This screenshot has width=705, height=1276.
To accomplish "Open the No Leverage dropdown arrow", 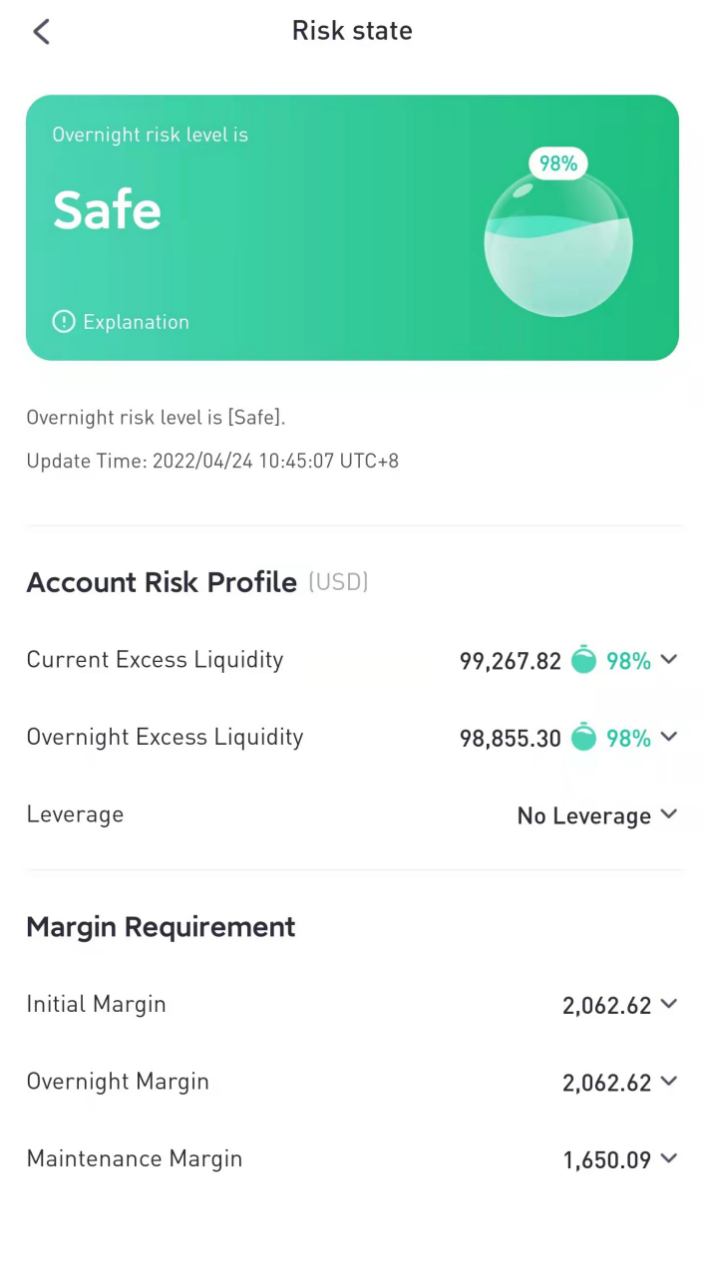I will tap(669, 815).
